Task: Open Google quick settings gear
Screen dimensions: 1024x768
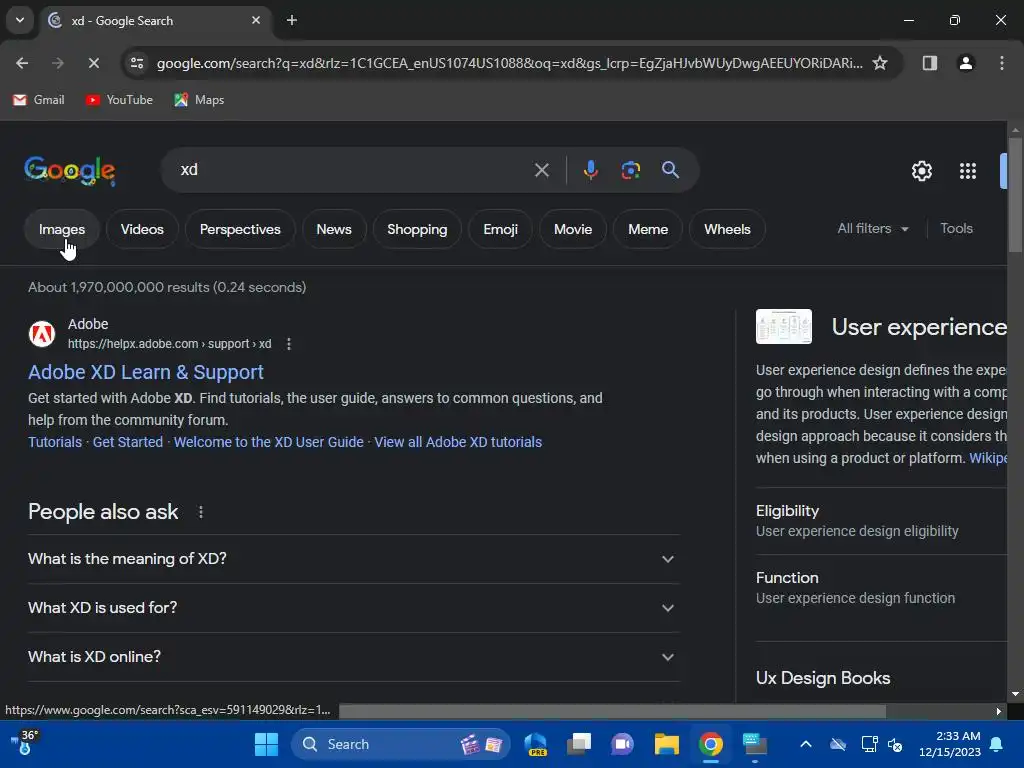Action: point(921,171)
